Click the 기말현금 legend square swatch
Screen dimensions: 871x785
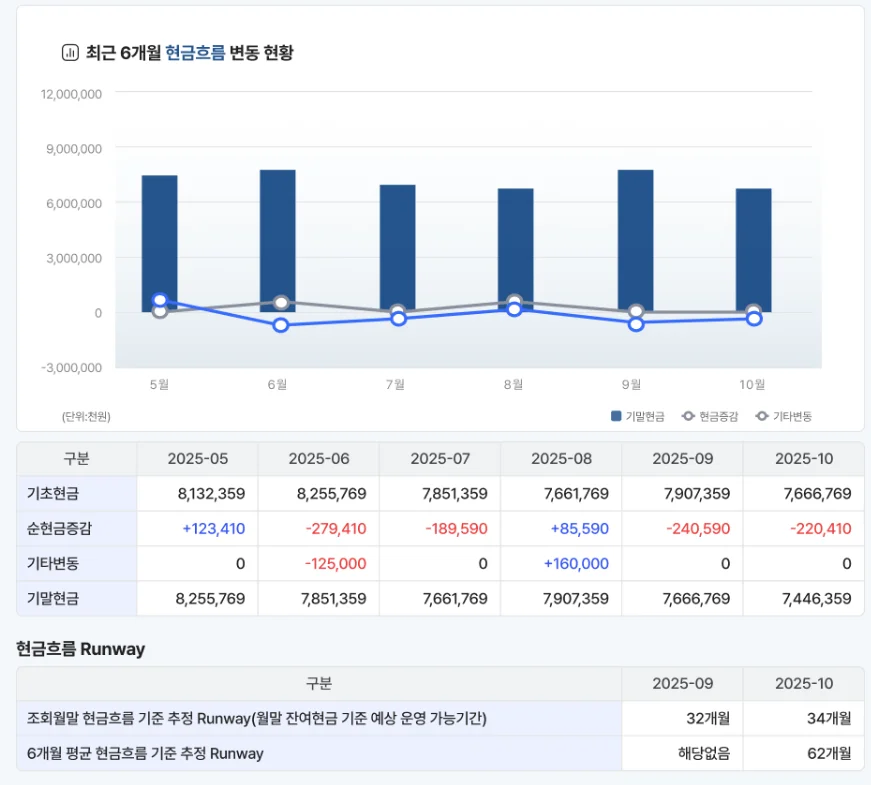click(616, 416)
